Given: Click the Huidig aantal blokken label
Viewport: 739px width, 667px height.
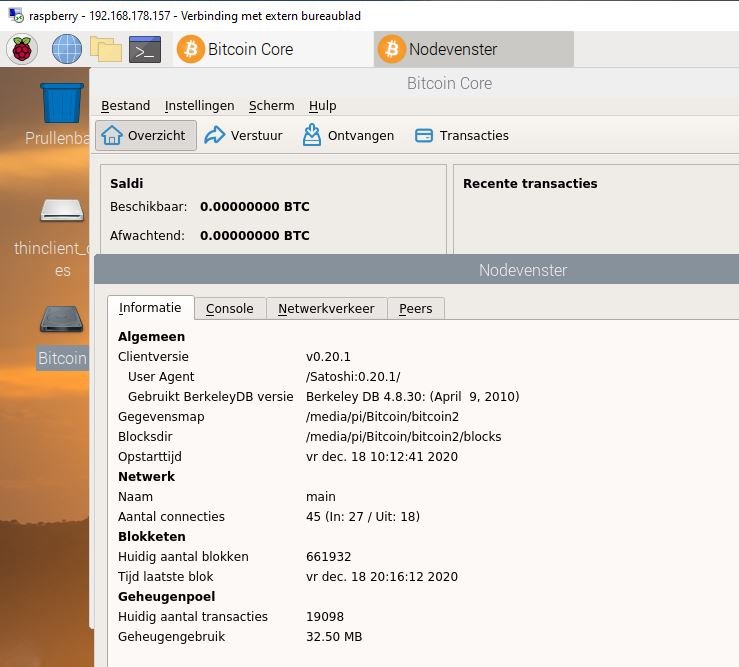Looking at the screenshot, I should (183, 557).
